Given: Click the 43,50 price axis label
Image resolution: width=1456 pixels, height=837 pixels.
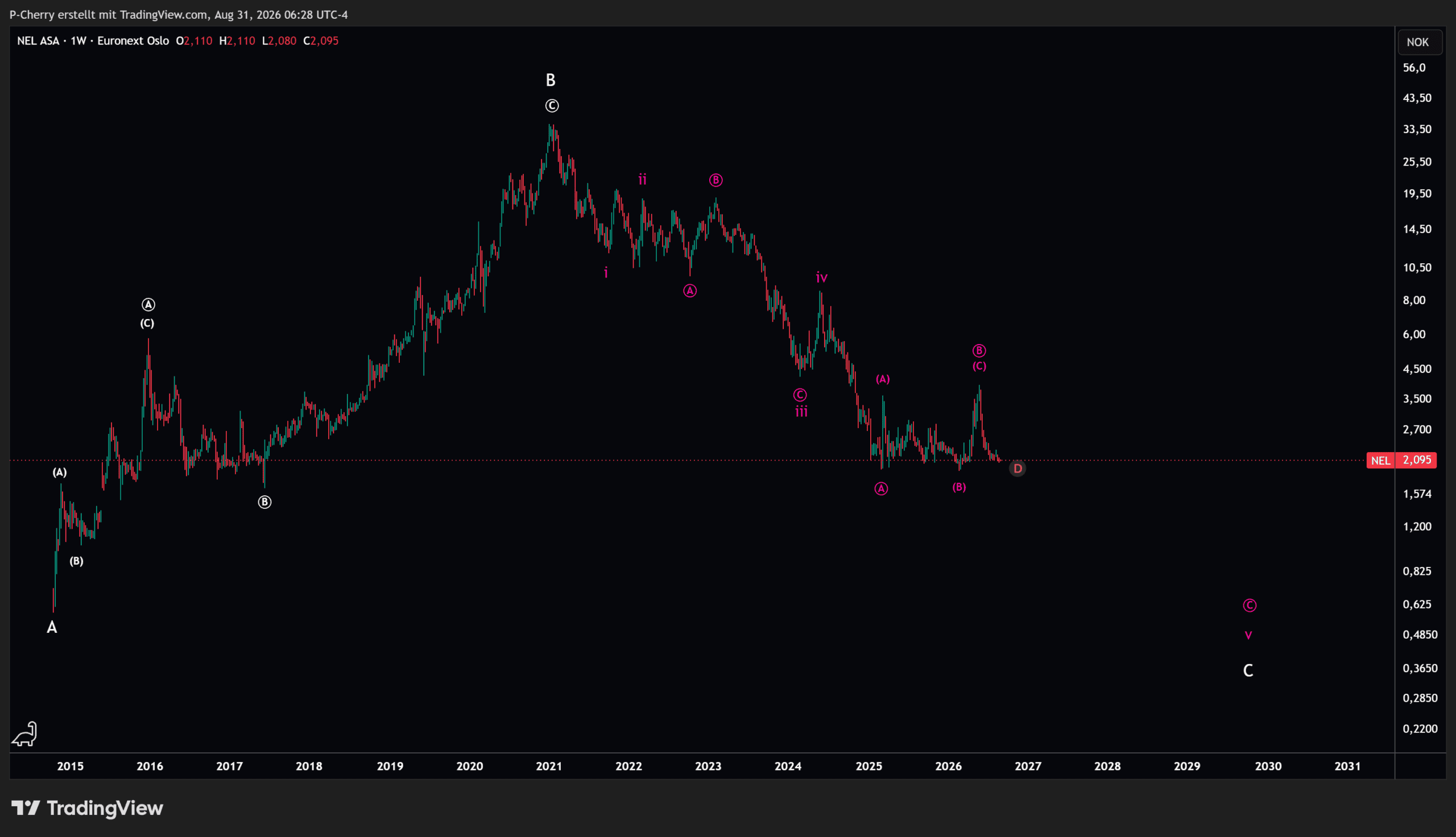Looking at the screenshot, I should point(1417,98).
